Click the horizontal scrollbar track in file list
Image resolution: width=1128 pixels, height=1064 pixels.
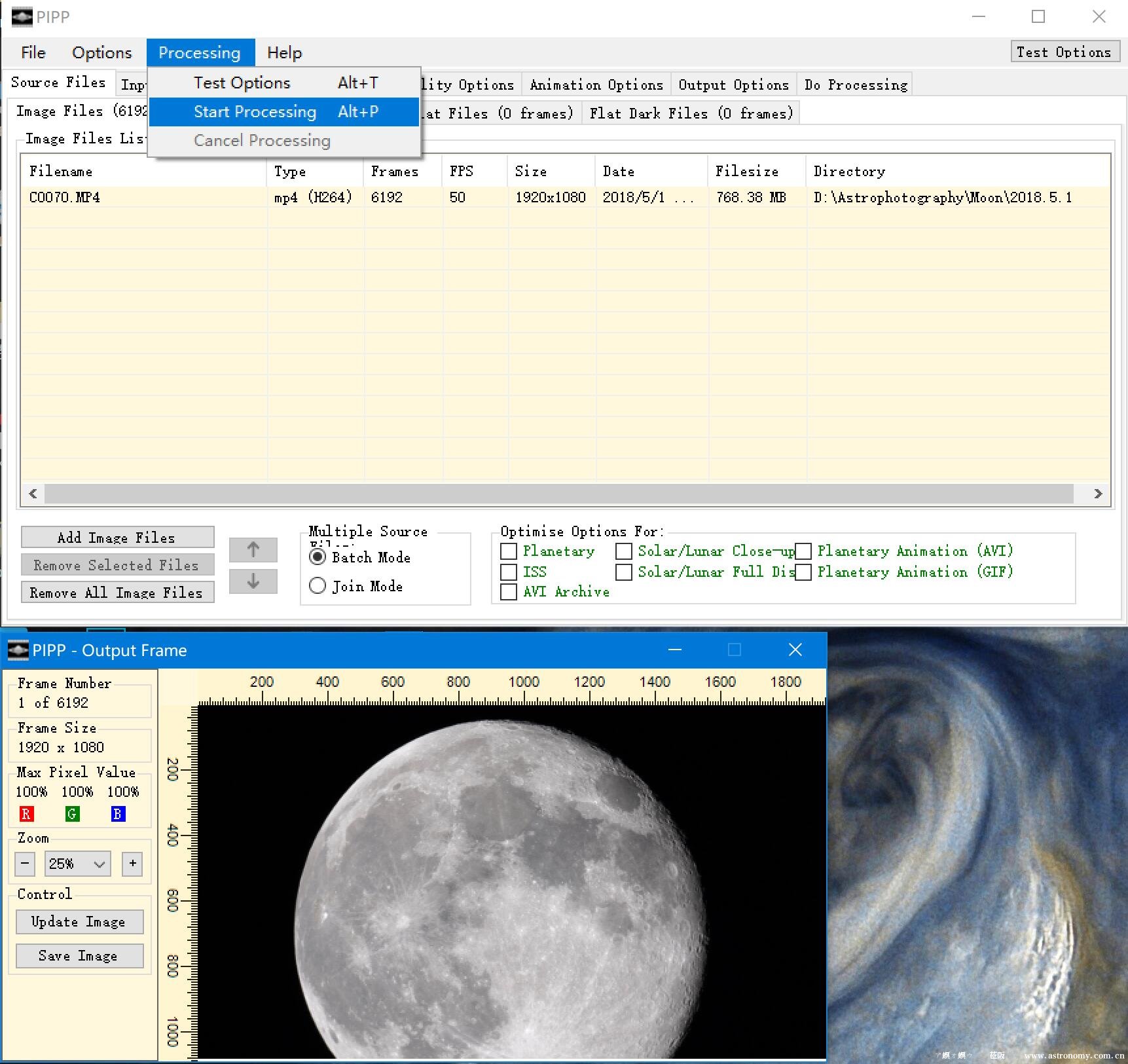[565, 494]
